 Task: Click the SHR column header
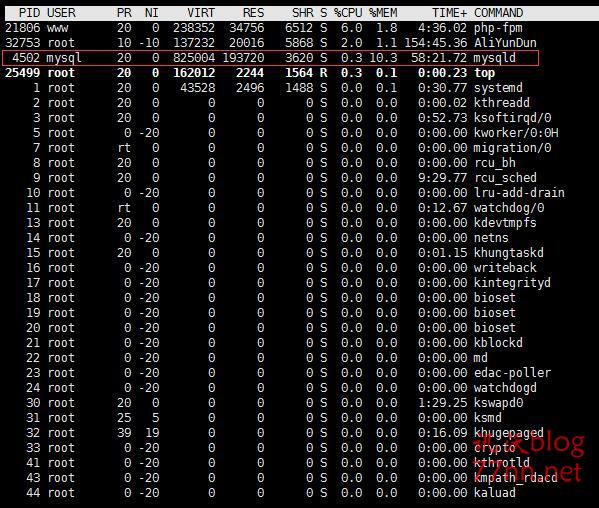(303, 13)
